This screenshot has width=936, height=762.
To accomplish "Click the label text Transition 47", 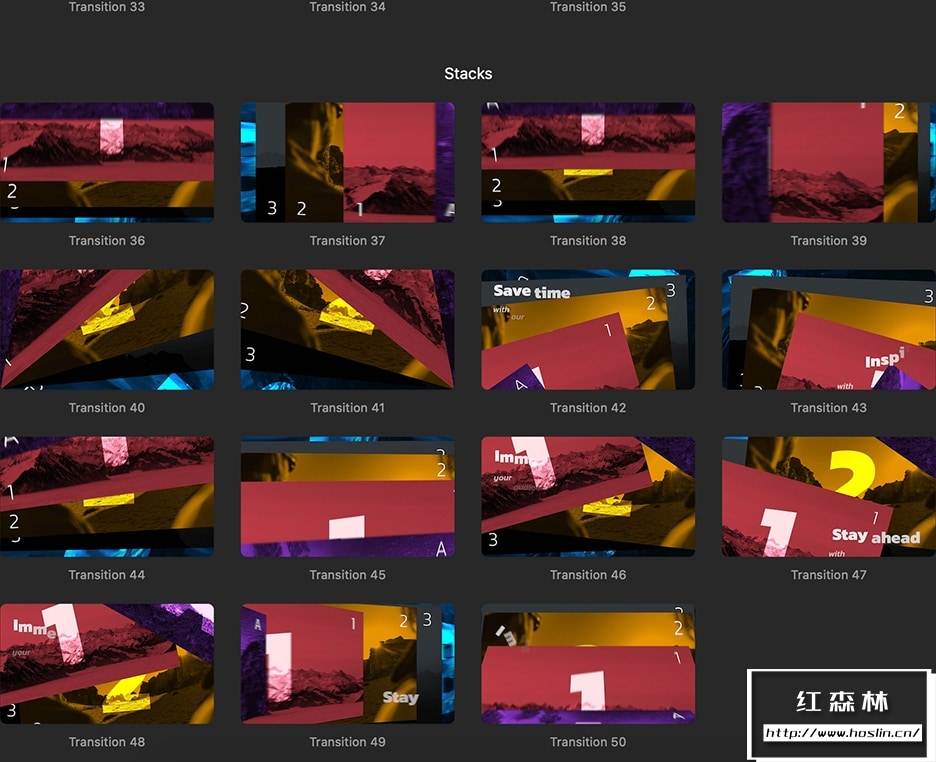I will 829,575.
